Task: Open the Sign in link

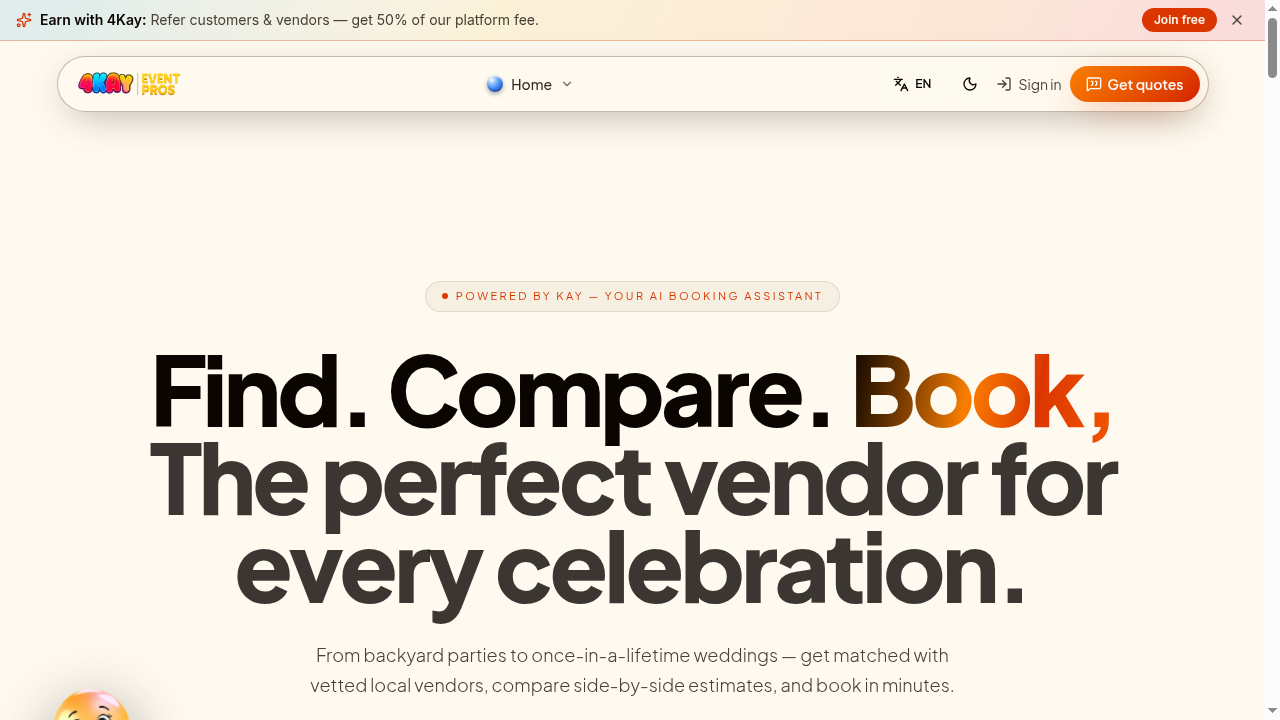Action: tap(1029, 84)
